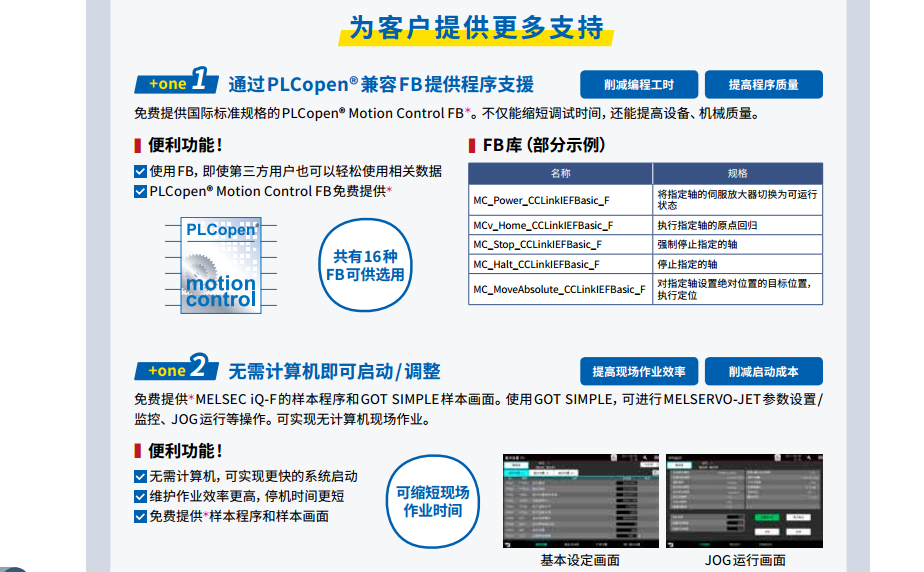This screenshot has width=924, height=572.
Task: Click the PLCopen motion control logo
Action: point(221,265)
